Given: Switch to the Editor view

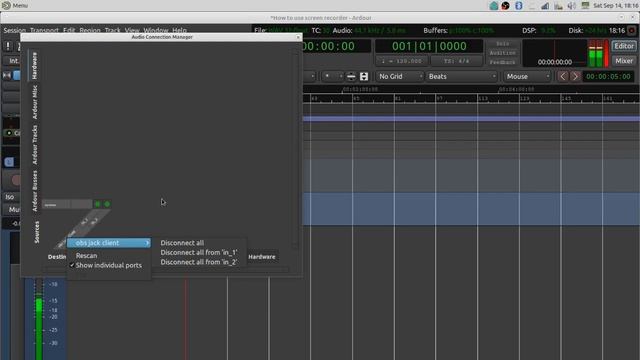Looking at the screenshot, I should (624, 46).
